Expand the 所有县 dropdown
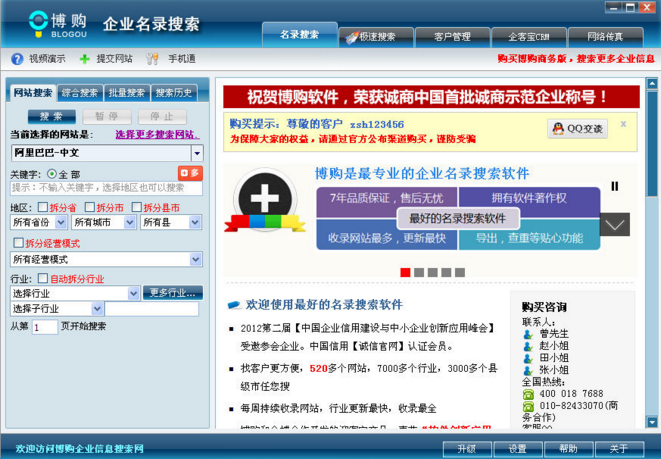Viewport: 661px width, 459px height. point(195,222)
